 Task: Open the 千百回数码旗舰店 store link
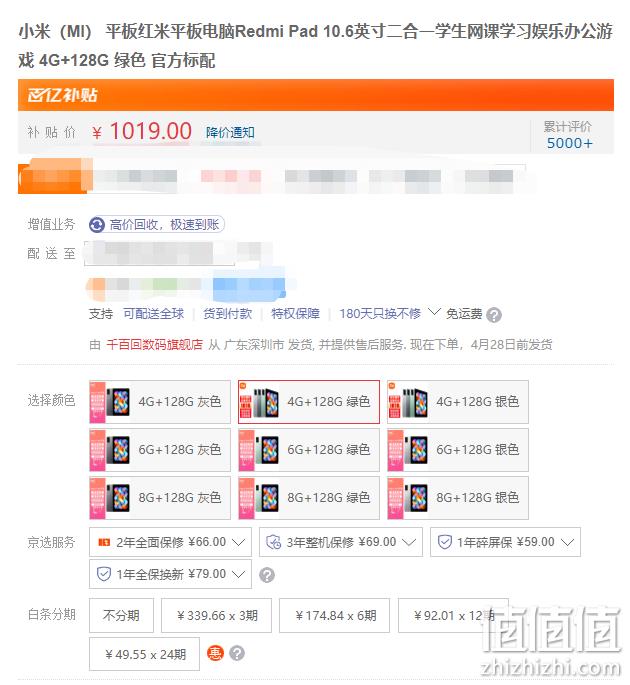155,345
